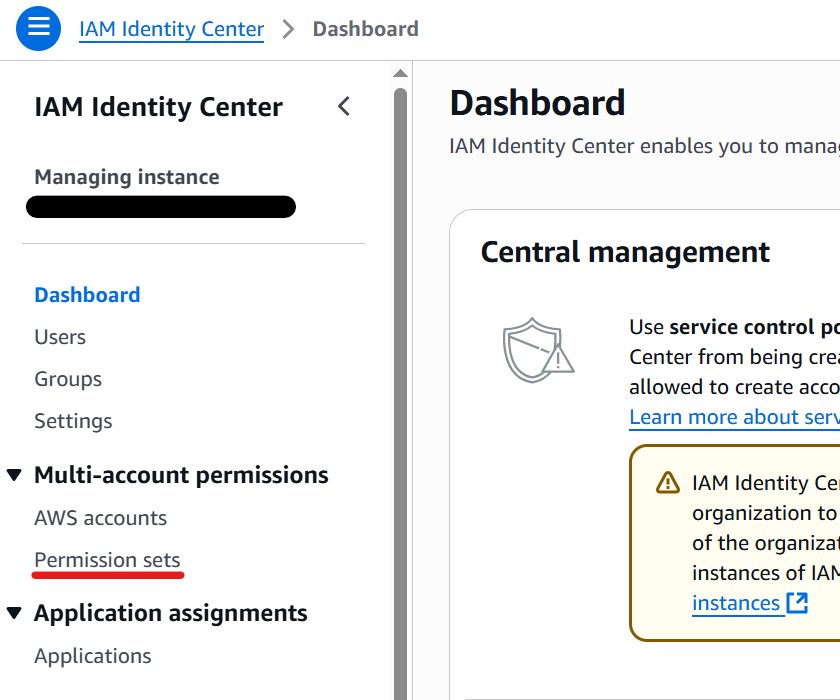This screenshot has height=700, width=840.
Task: Click the IAM Identity Center sidebar title
Action: (159, 107)
